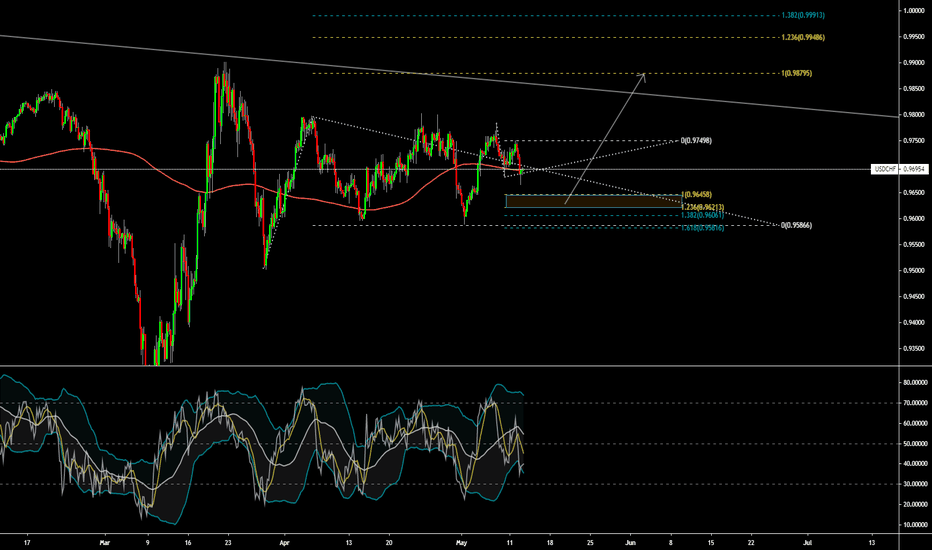Click date 11 on the time axis
932x550 pixels.
pyautogui.click(x=510, y=542)
